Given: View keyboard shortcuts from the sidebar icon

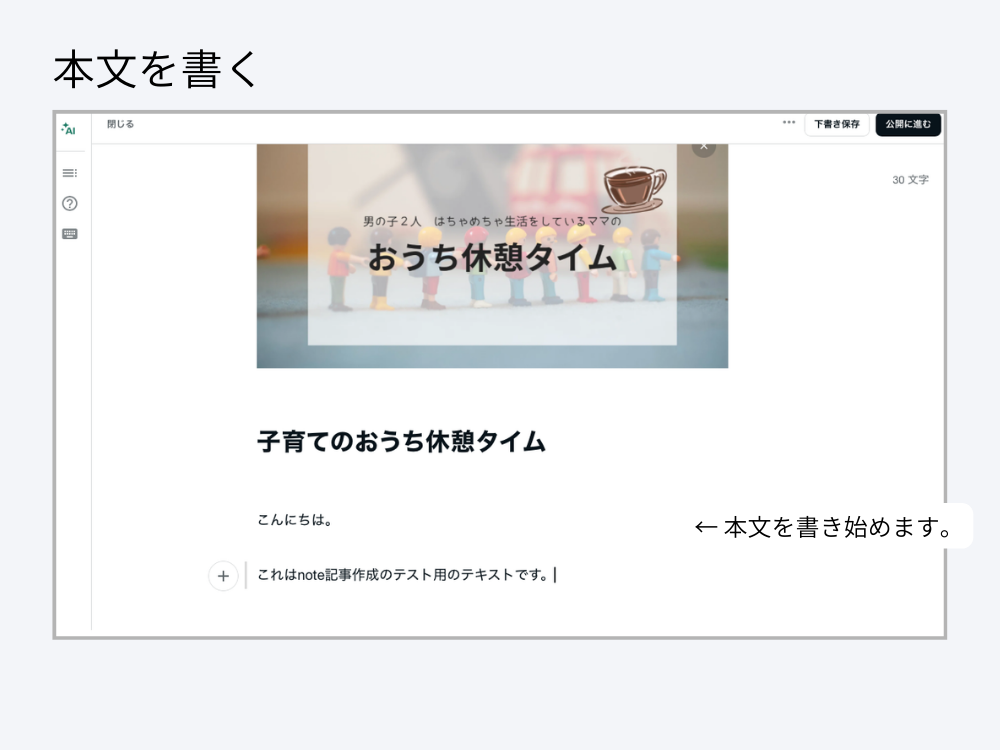Looking at the screenshot, I should [69, 233].
